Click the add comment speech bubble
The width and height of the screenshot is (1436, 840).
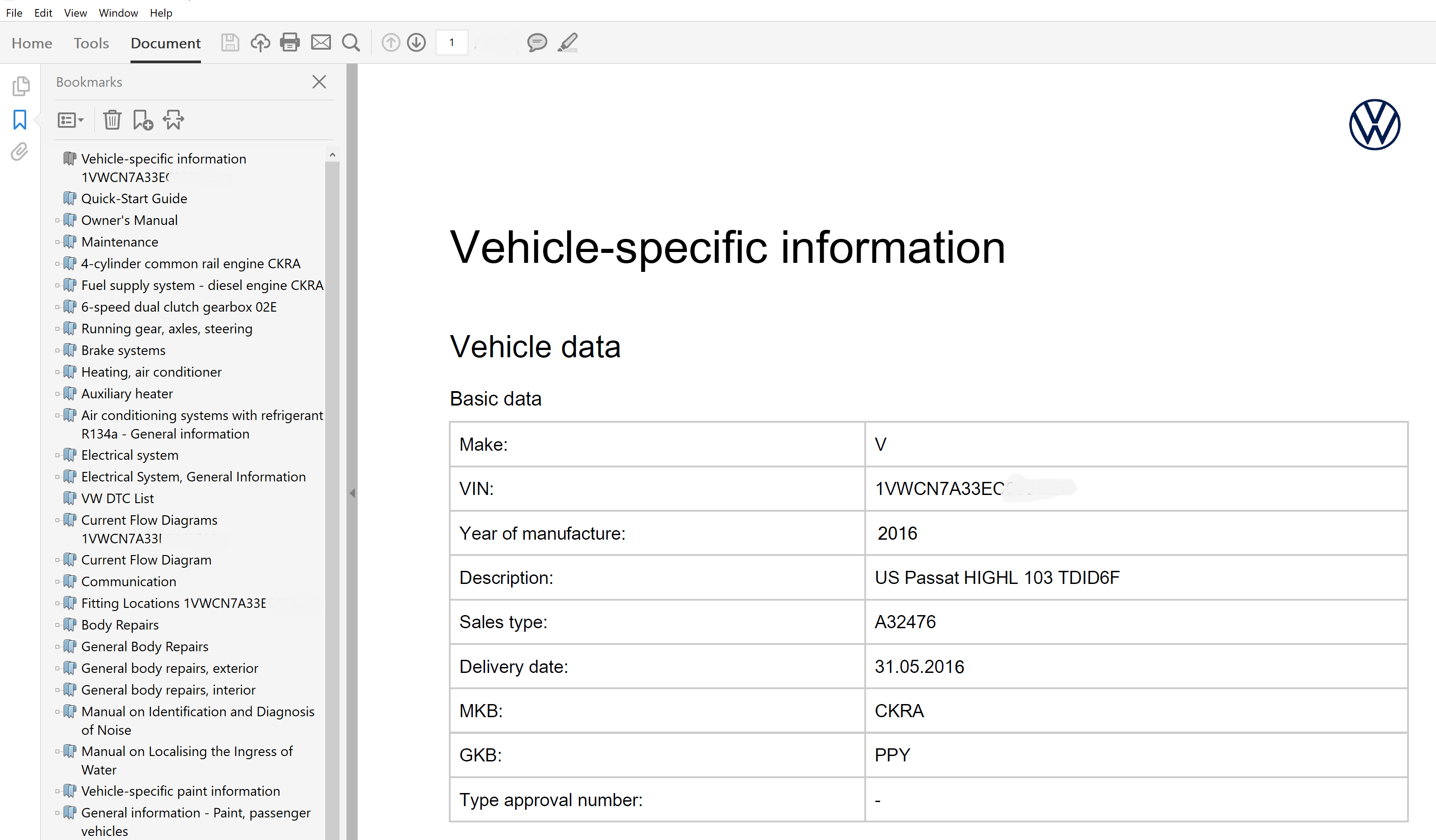pos(537,43)
